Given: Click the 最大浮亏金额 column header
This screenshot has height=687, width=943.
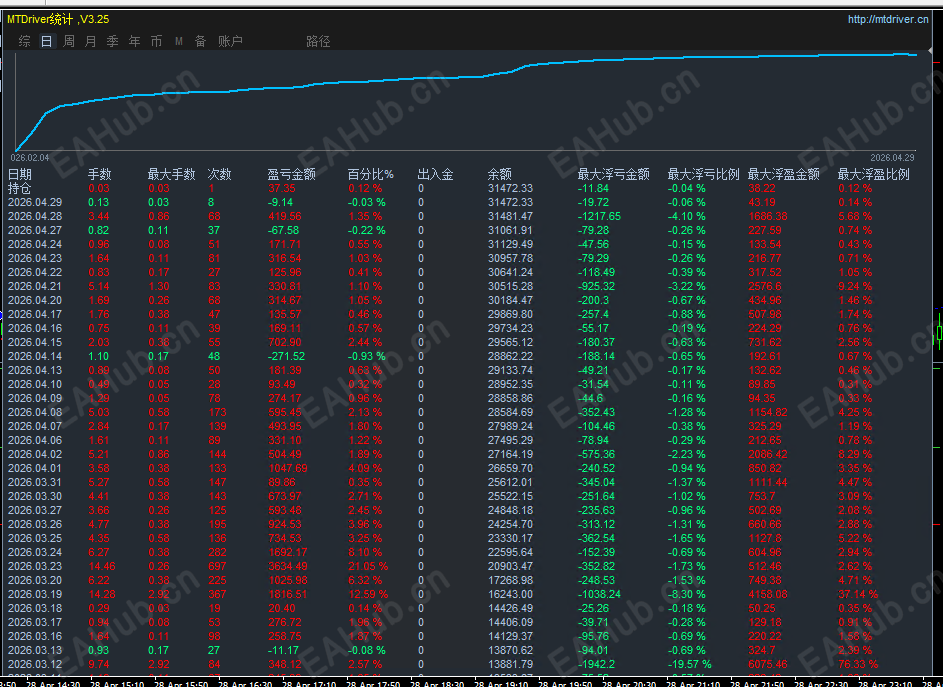Looking at the screenshot, I should (613, 174).
